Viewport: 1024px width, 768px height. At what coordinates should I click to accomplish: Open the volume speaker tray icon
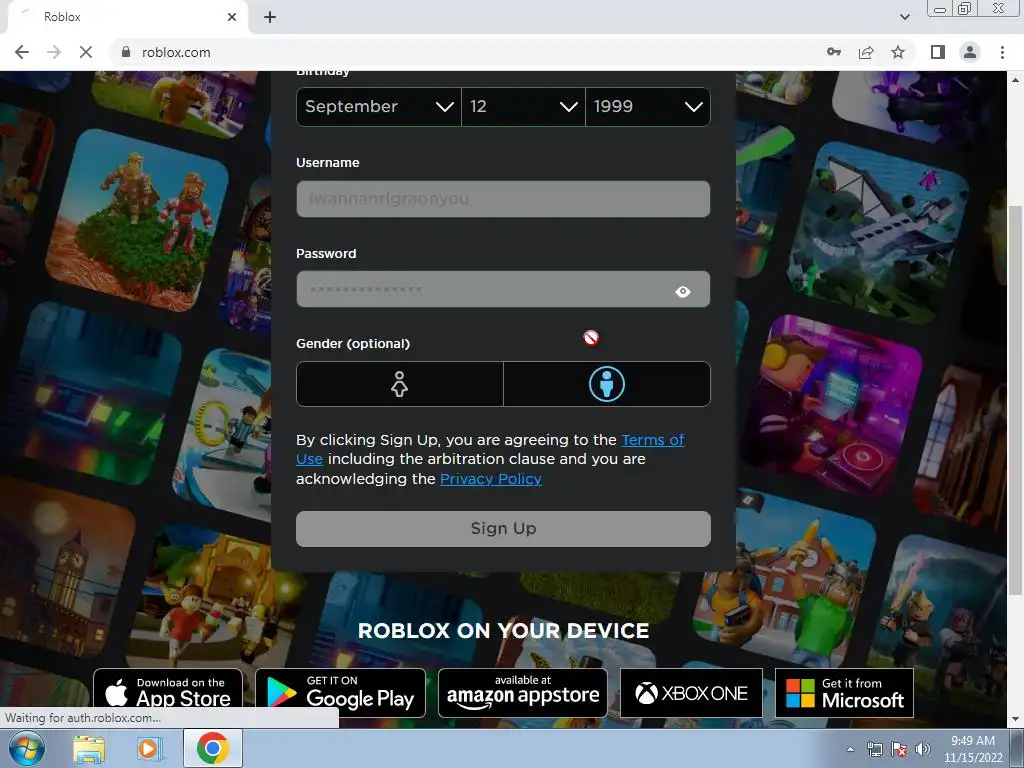[x=923, y=750]
